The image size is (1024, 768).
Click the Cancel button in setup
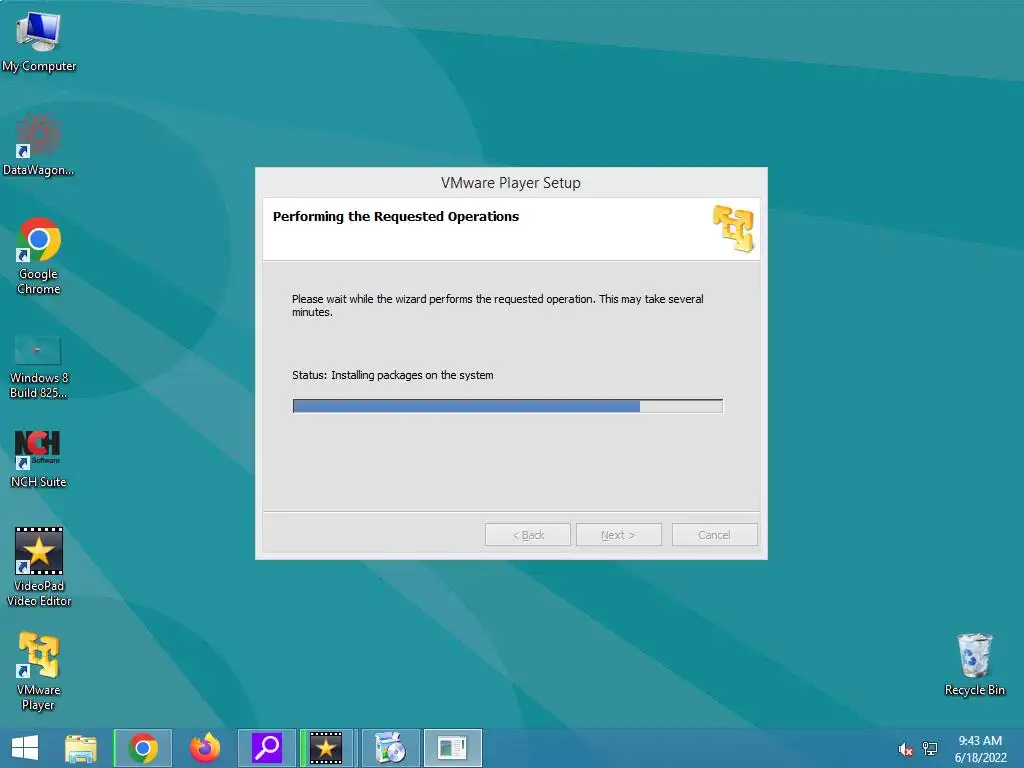tap(714, 535)
